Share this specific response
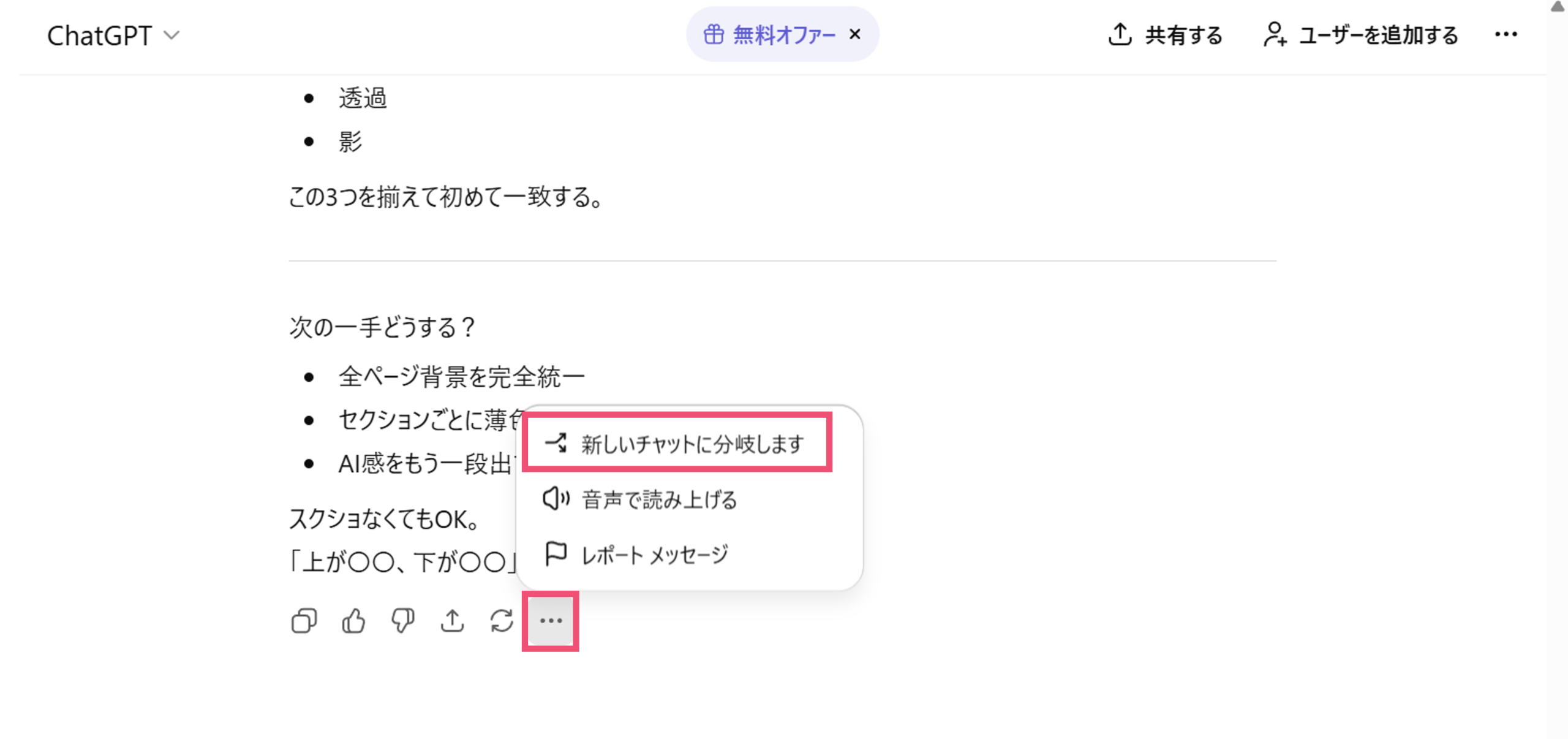Image resolution: width=1568 pixels, height=739 pixels. pos(453,621)
